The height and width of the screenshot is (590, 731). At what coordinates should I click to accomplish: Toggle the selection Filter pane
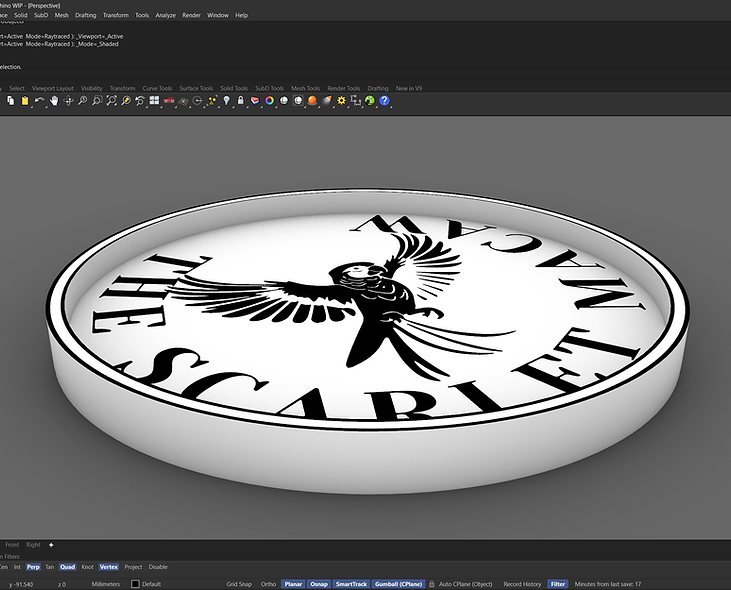(x=558, y=584)
